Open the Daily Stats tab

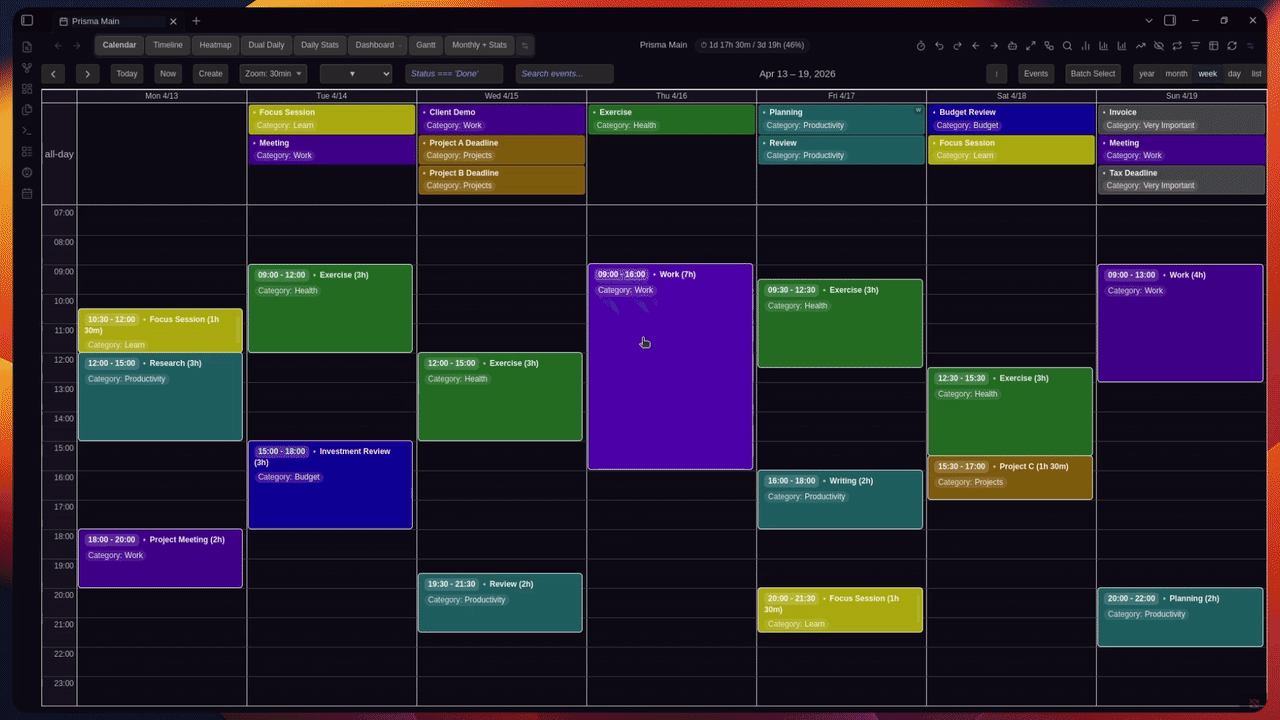pyautogui.click(x=320, y=45)
